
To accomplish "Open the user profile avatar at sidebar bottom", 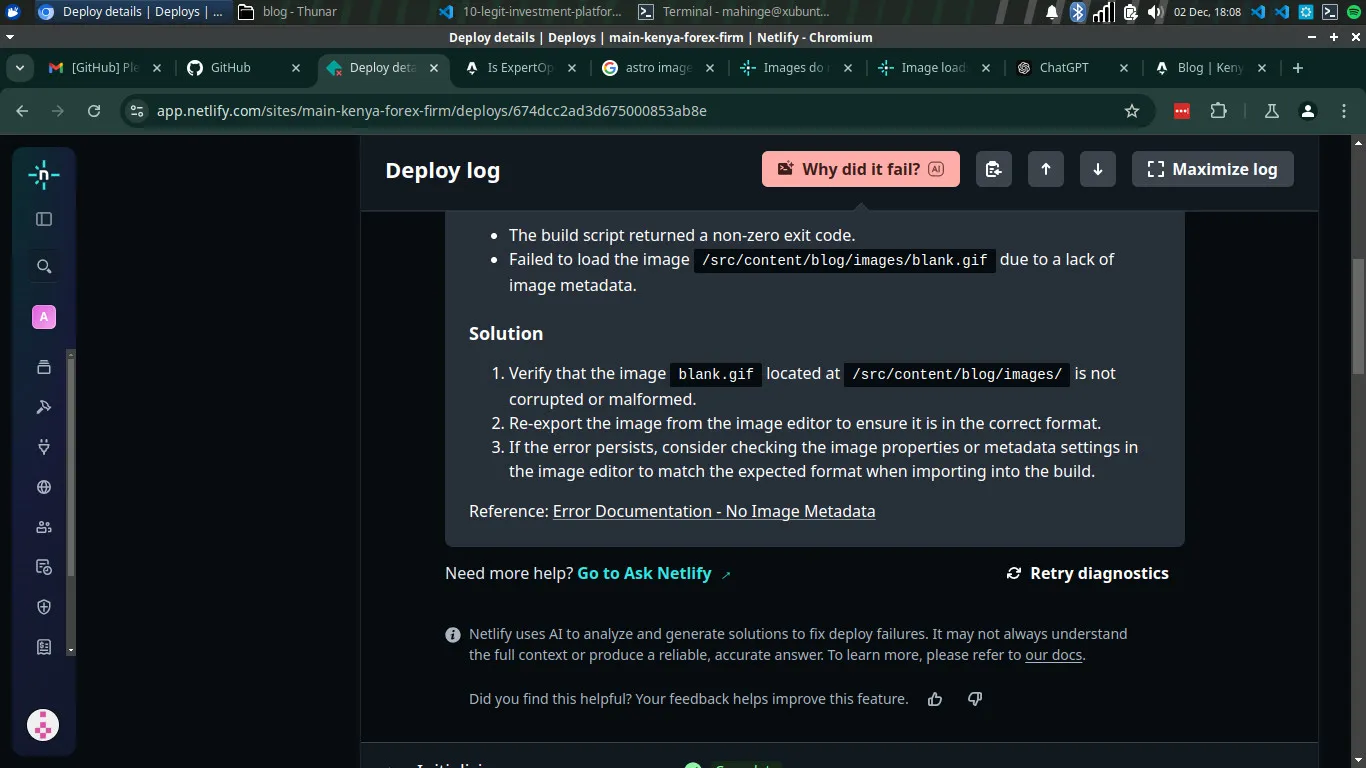I will [x=43, y=725].
